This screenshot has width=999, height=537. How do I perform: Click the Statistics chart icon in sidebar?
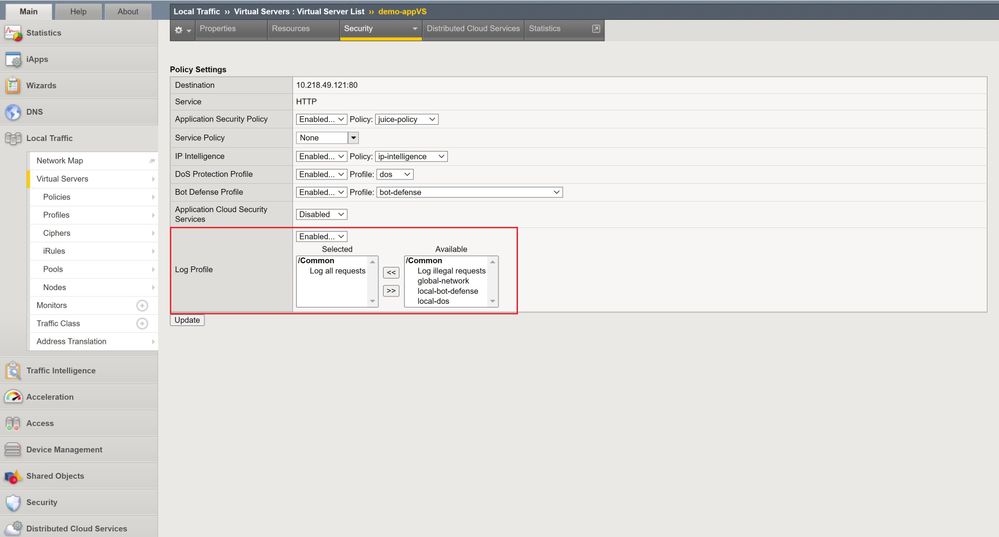(13, 33)
